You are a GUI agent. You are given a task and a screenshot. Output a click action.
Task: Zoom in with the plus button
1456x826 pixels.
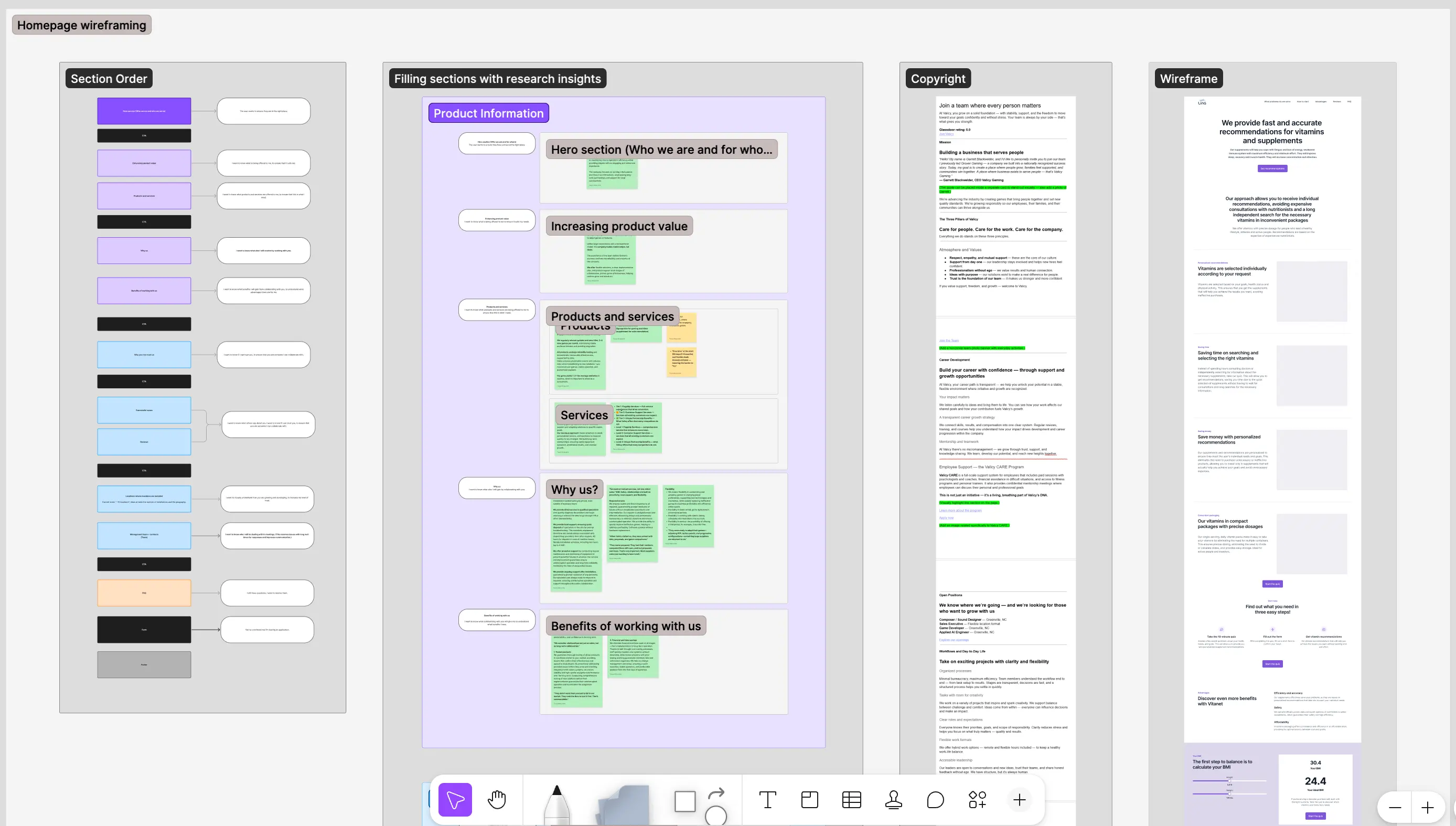[x=1427, y=807]
